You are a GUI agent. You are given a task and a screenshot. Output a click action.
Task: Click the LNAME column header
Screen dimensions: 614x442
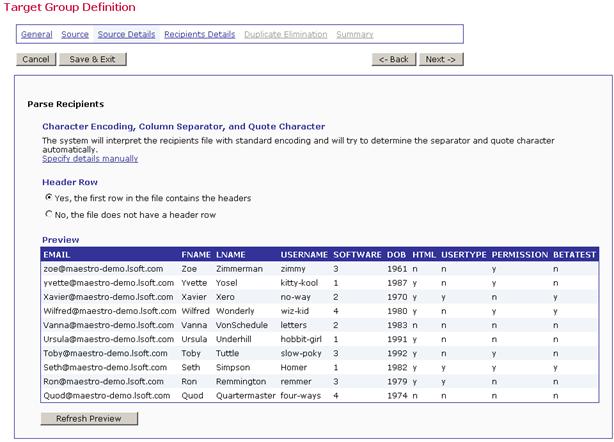(x=231, y=254)
